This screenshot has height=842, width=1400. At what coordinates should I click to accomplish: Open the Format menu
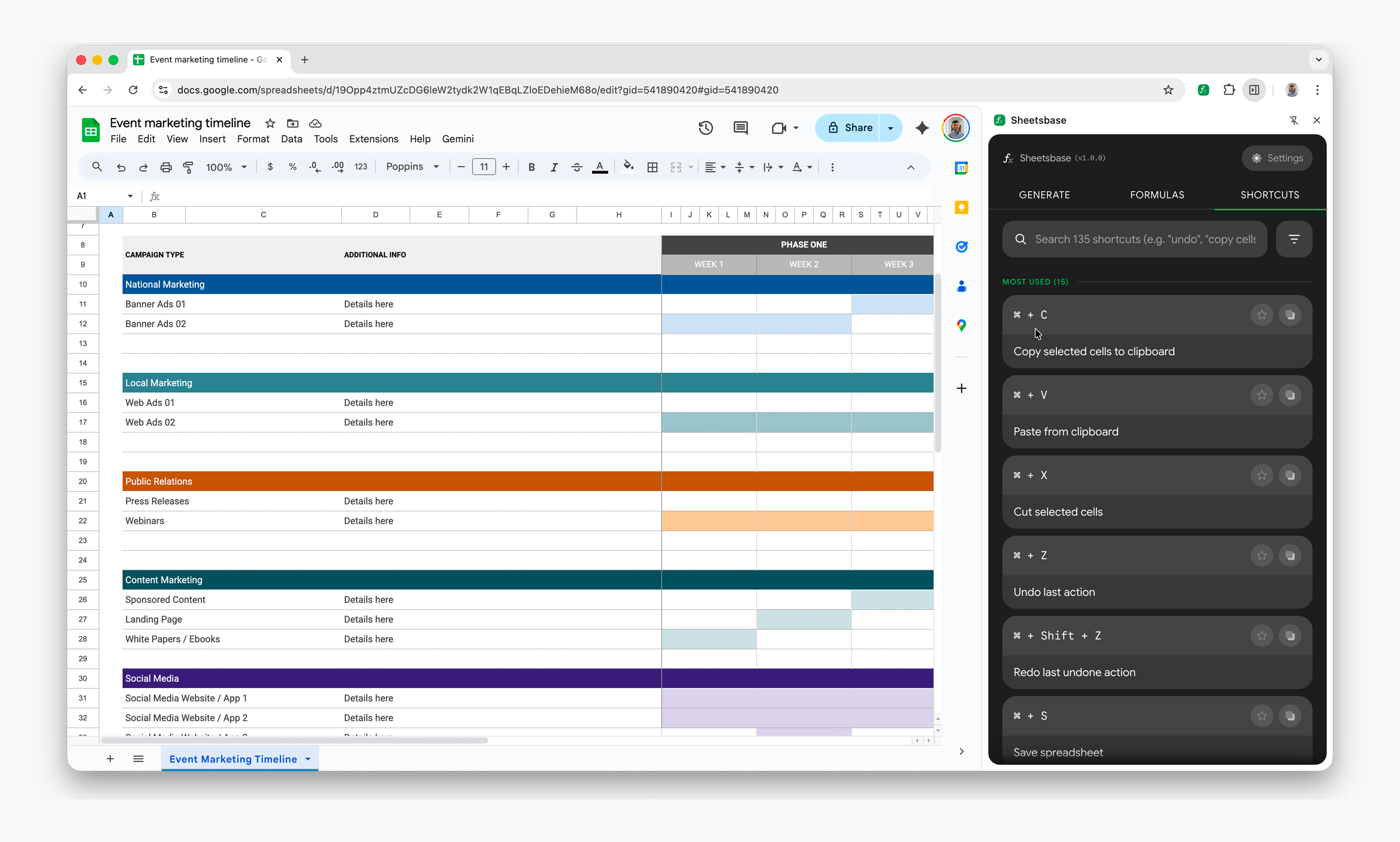click(x=253, y=139)
